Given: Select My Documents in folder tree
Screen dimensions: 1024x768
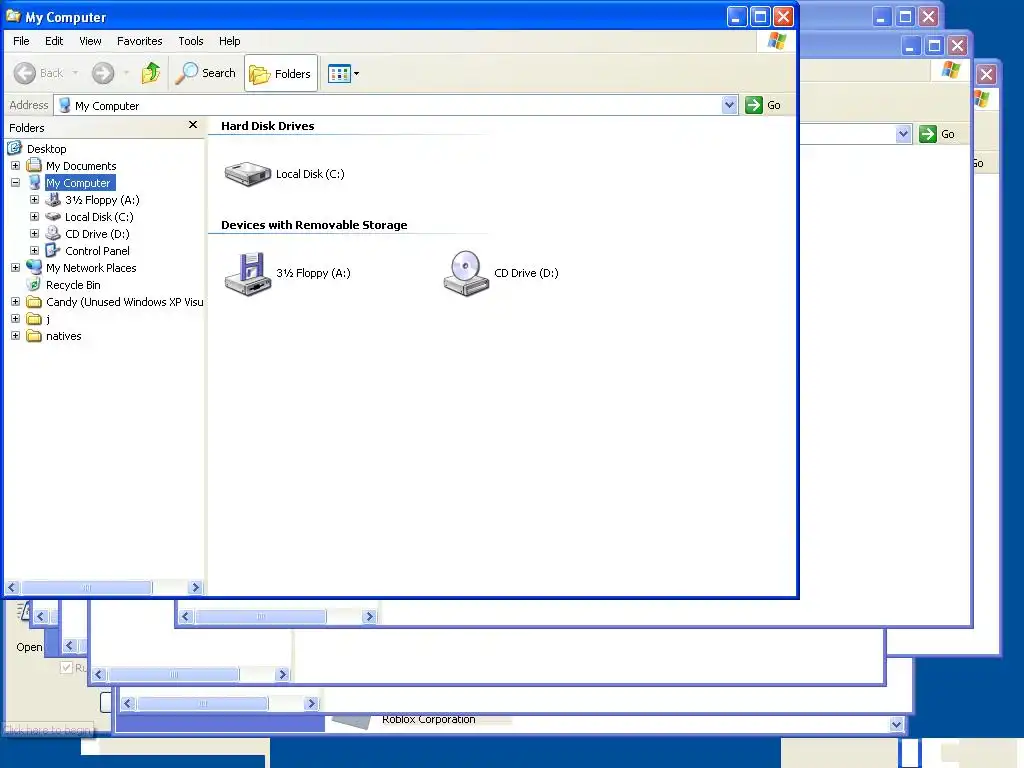Looking at the screenshot, I should (81, 166).
